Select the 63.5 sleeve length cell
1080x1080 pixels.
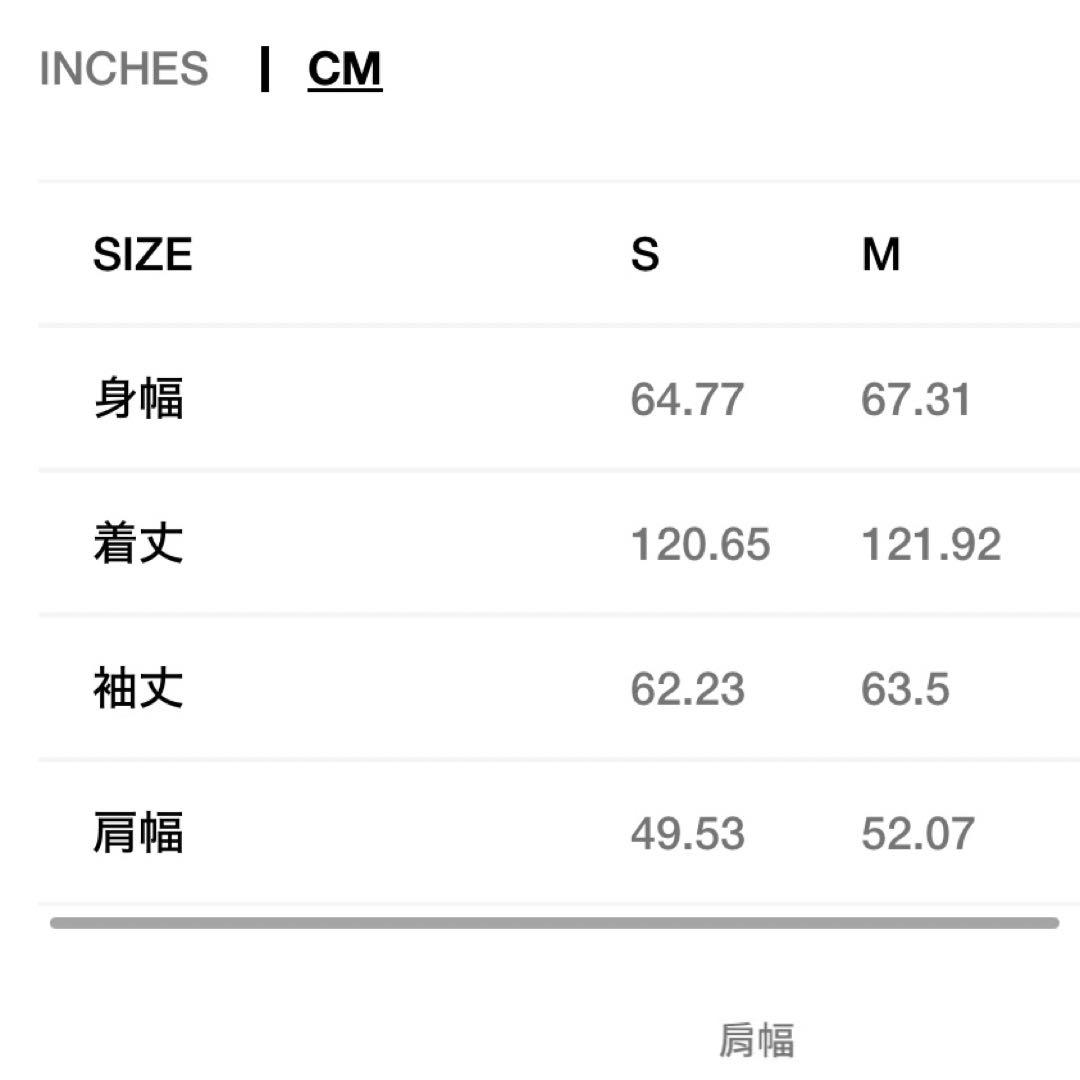pyautogui.click(x=905, y=689)
